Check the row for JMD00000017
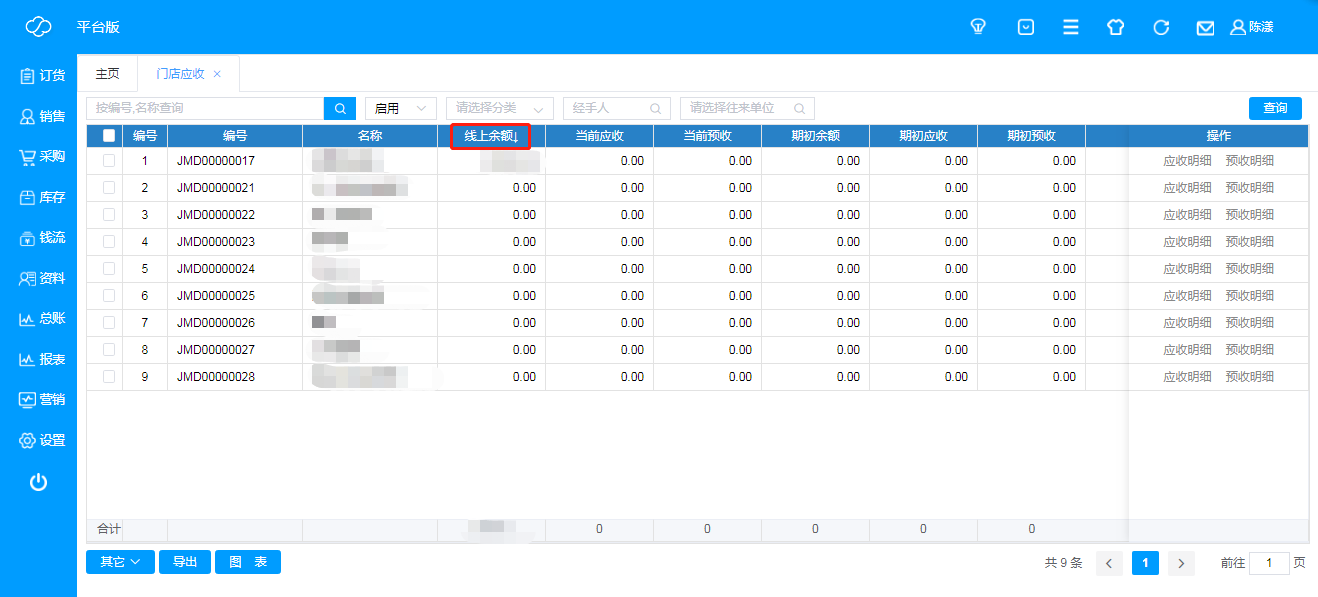 (109, 161)
